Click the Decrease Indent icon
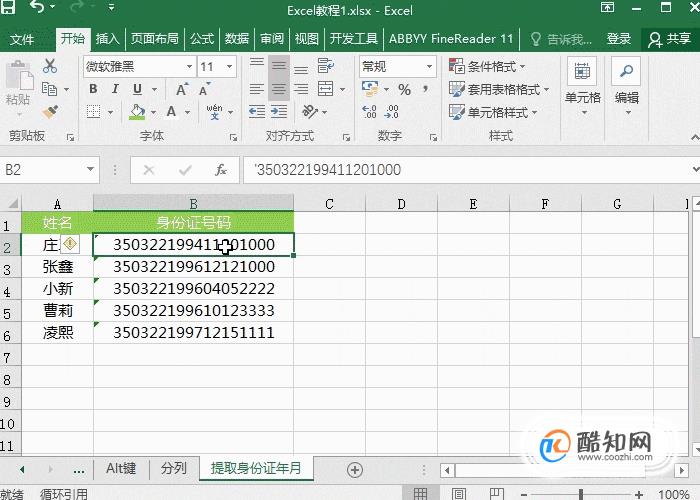Image resolution: width=700 pixels, height=500 pixels. pos(257,111)
